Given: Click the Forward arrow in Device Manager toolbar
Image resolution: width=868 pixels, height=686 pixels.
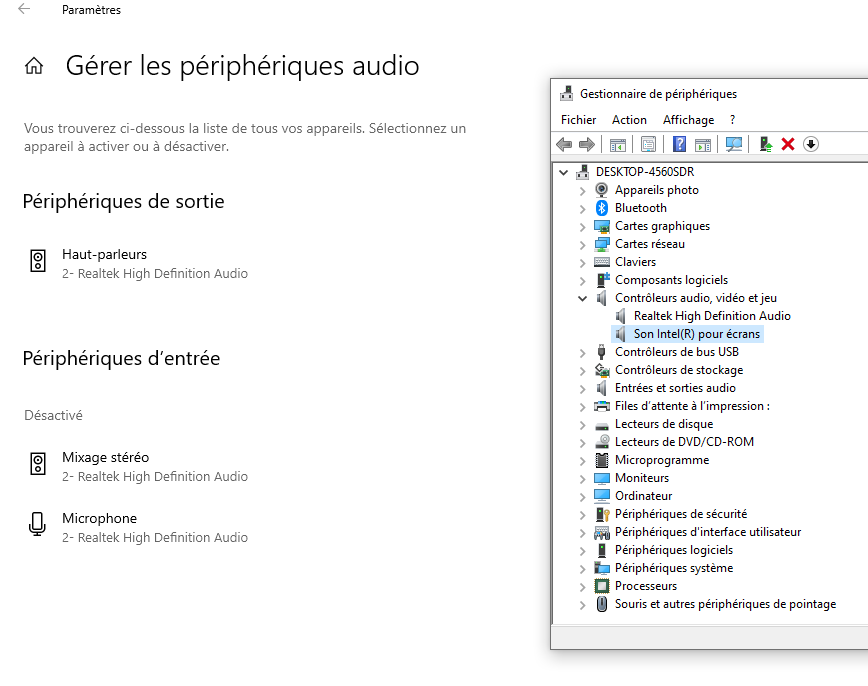Looking at the screenshot, I should click(x=587, y=145).
